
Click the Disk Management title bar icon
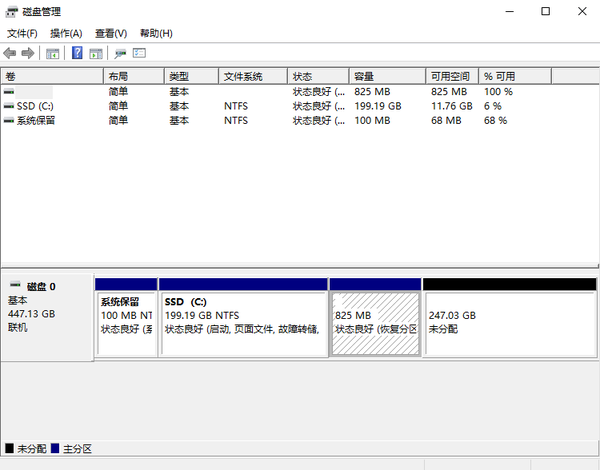pos(11,12)
